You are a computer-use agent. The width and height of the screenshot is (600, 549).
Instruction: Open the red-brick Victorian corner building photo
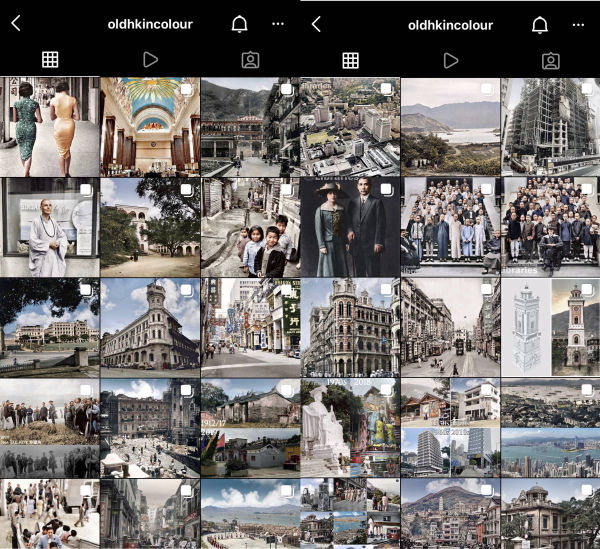pos(350,328)
